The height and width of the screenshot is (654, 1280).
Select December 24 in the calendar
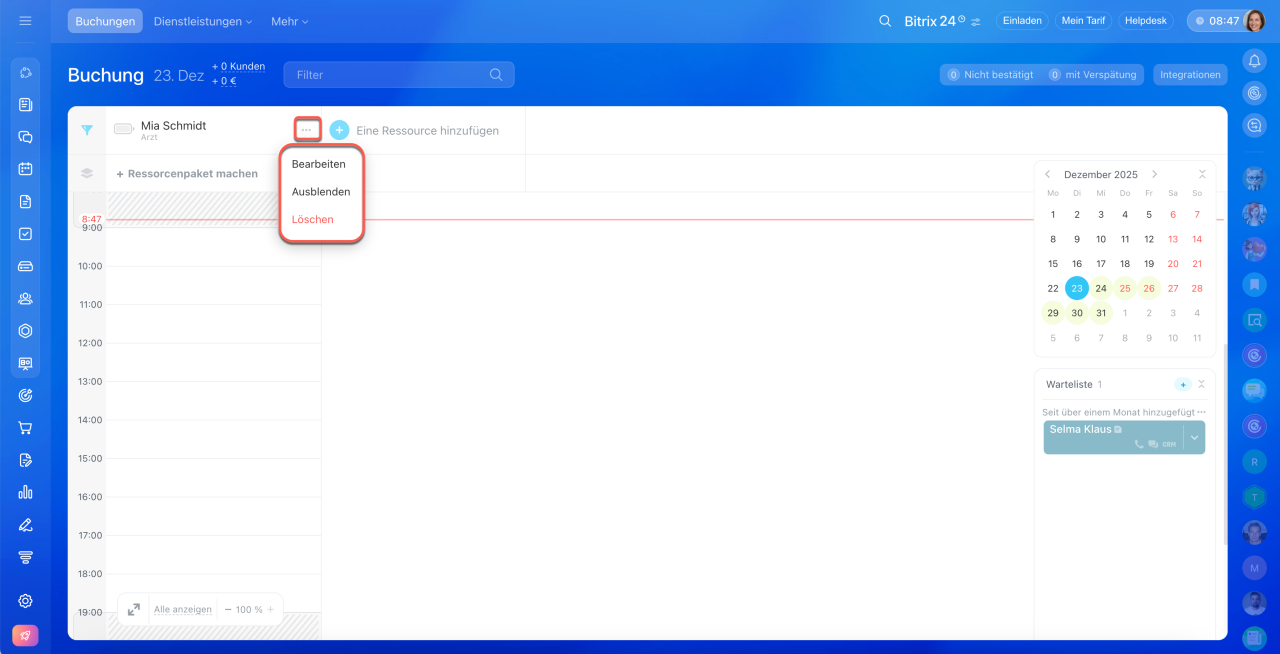pyautogui.click(x=1100, y=288)
